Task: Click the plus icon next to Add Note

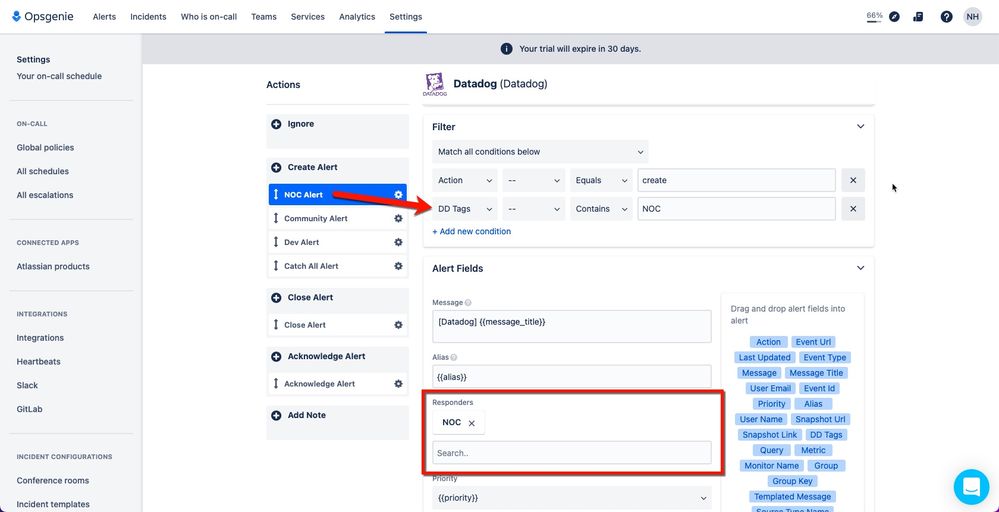Action: [x=276, y=415]
